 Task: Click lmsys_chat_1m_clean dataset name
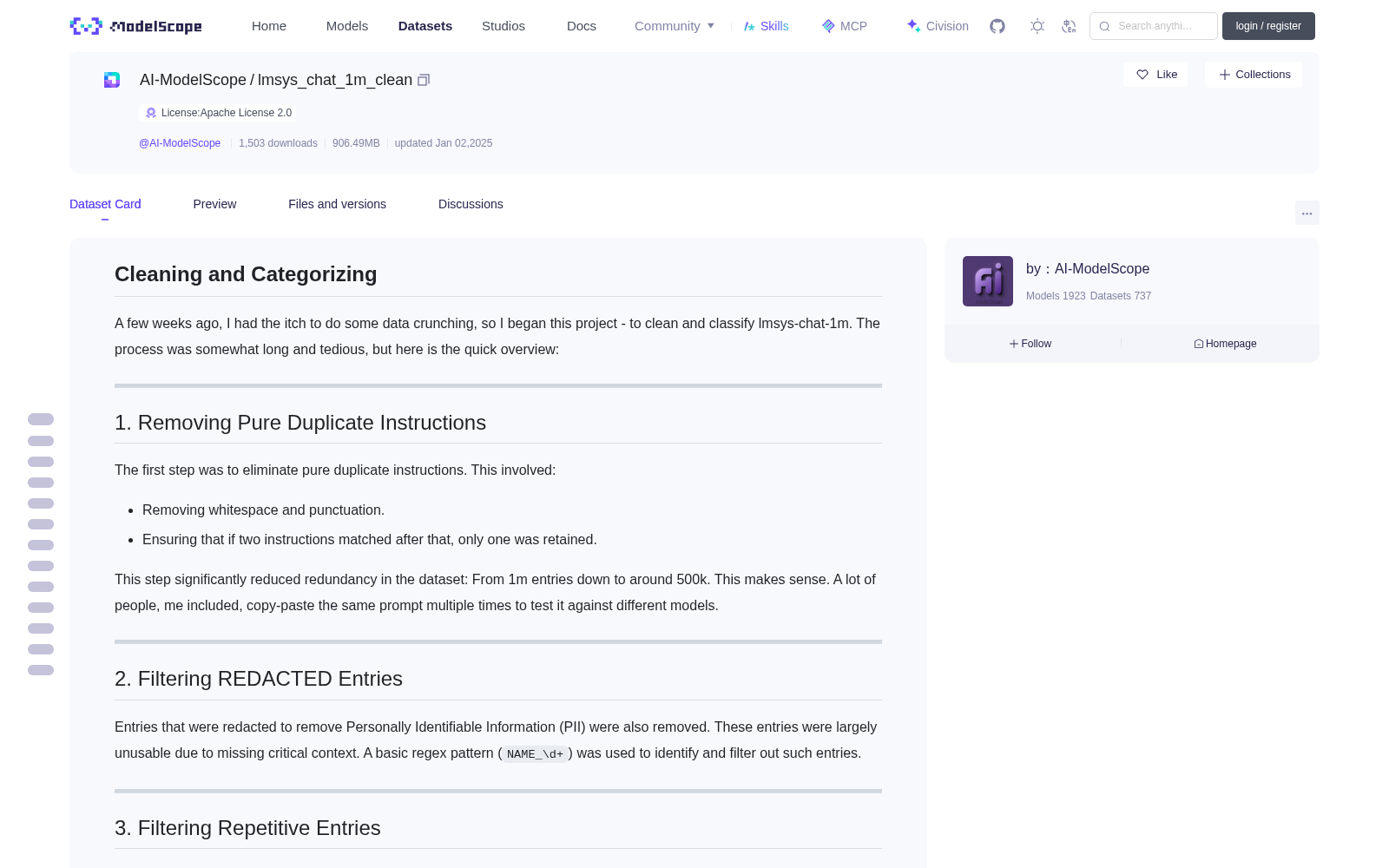click(335, 80)
